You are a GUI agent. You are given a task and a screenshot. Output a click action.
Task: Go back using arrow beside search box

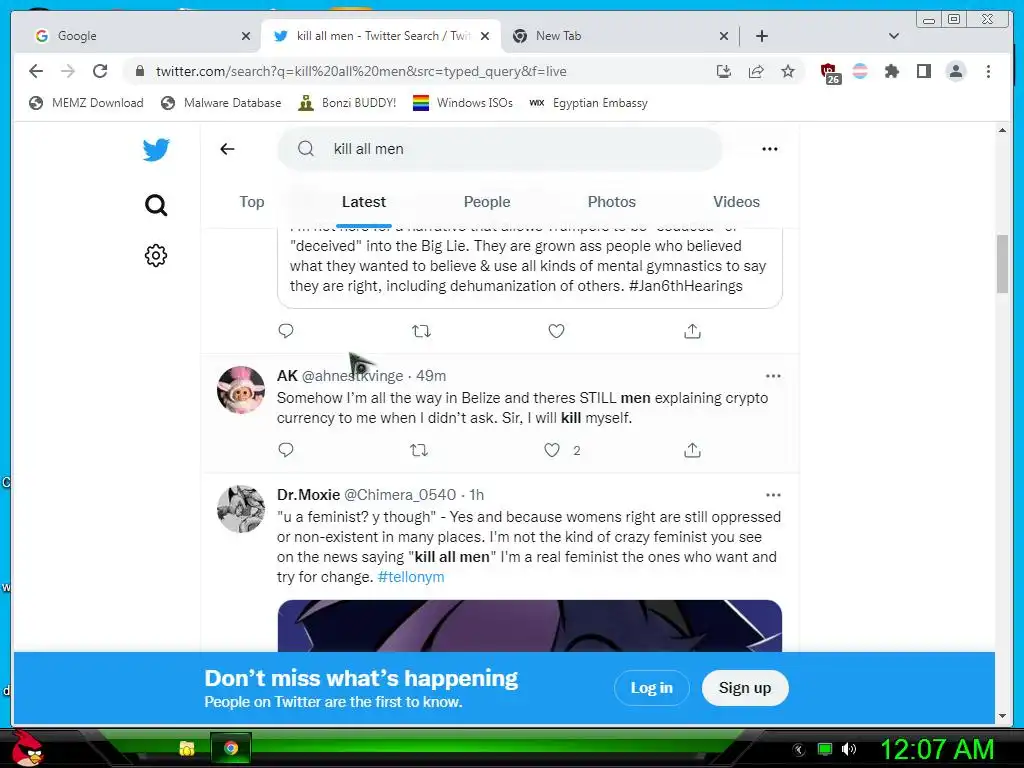[x=227, y=149]
